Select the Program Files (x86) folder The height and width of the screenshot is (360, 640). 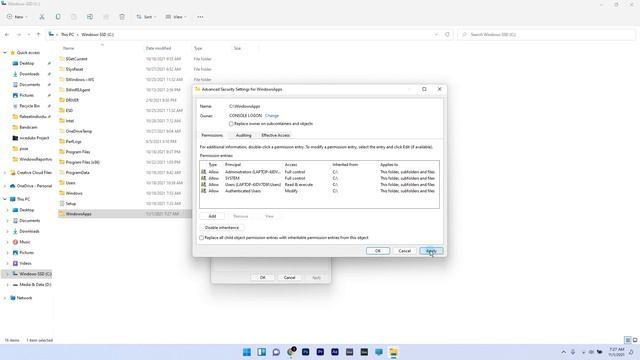pos(82,162)
